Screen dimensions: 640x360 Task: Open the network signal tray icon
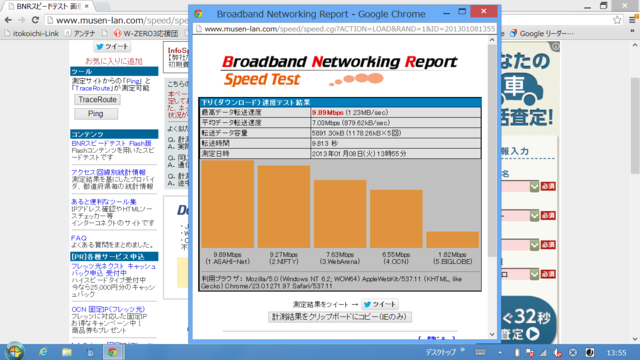543,352
